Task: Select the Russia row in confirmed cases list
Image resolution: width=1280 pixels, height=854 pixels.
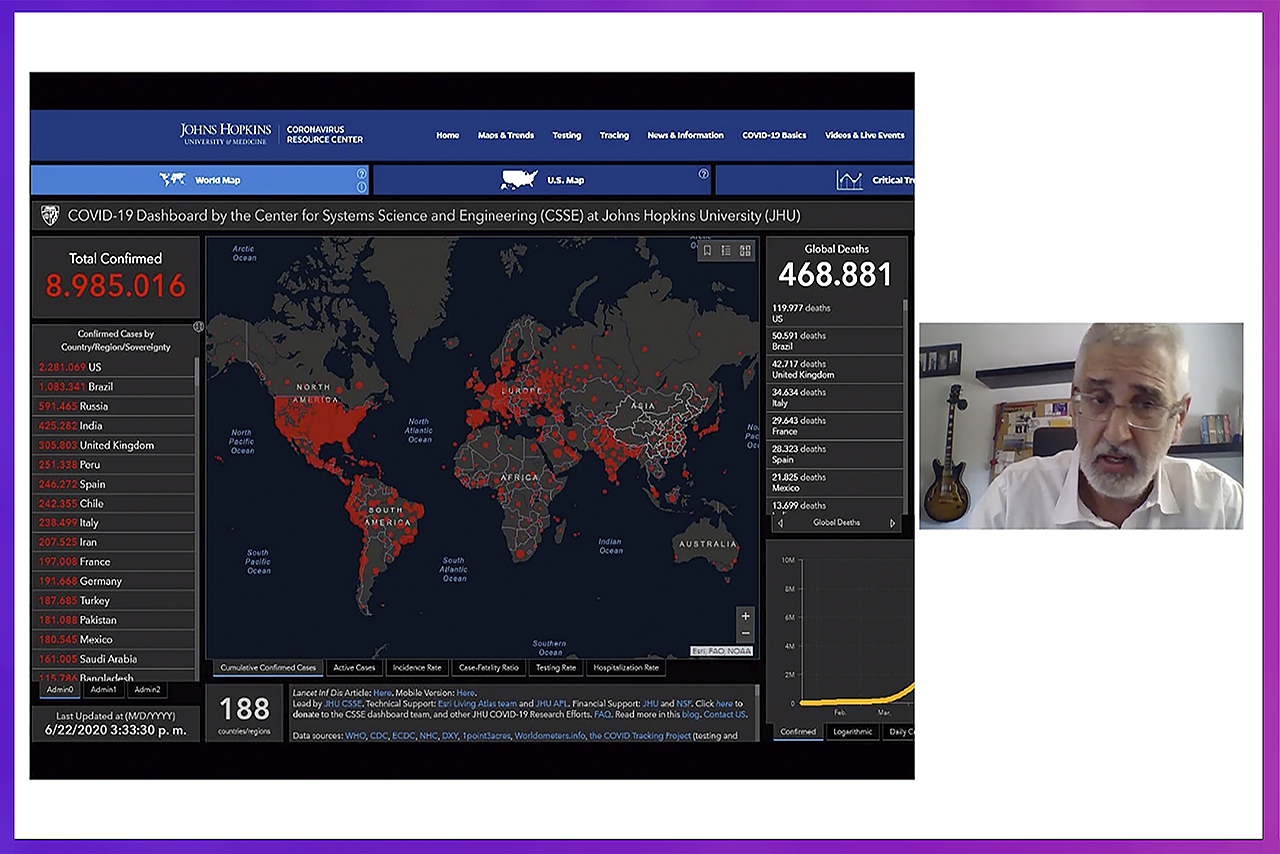Action: 115,406
